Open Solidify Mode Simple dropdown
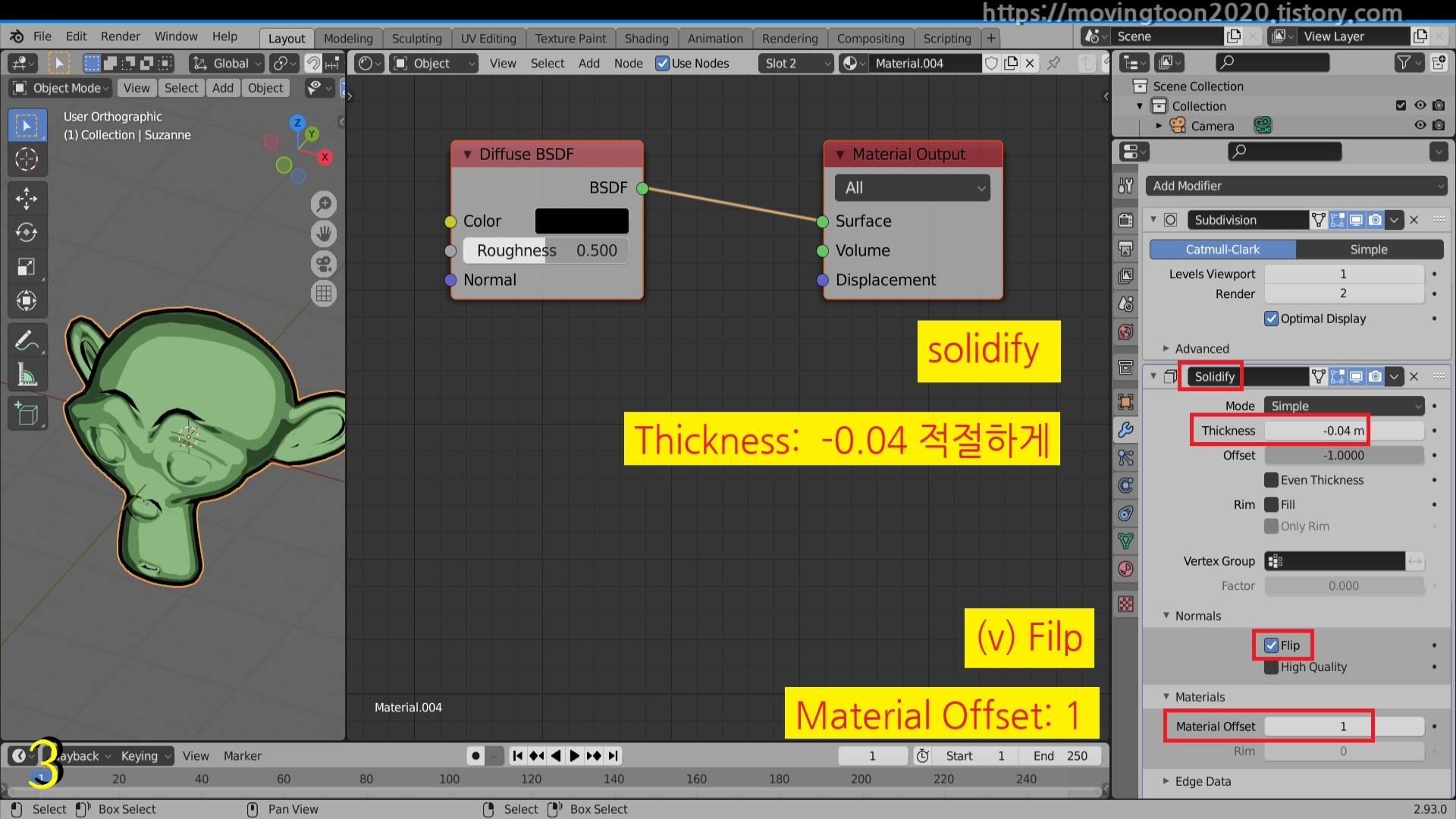This screenshot has height=819, width=1456. (1344, 406)
